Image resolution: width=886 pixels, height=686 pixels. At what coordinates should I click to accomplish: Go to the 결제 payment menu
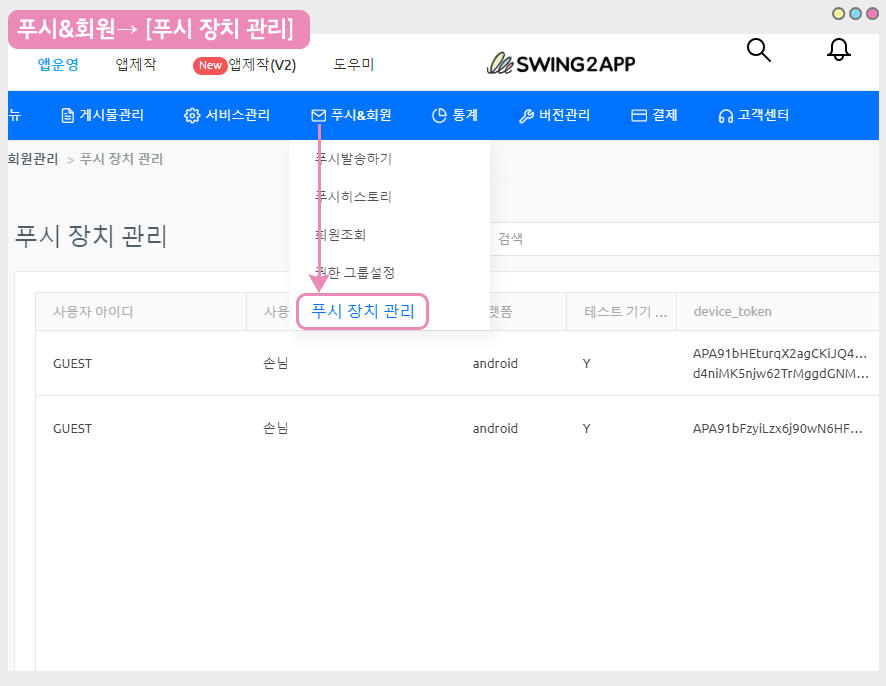pyautogui.click(x=654, y=115)
